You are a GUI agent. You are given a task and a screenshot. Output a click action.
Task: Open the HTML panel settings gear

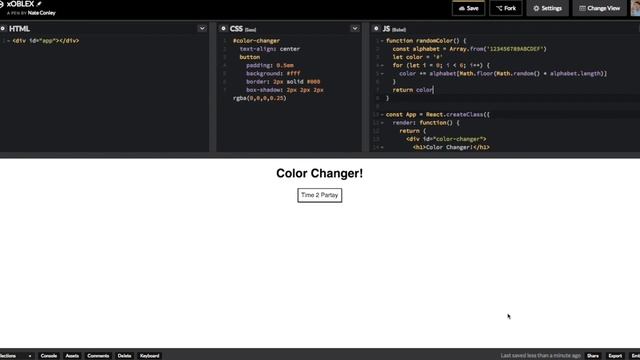pos(2,29)
